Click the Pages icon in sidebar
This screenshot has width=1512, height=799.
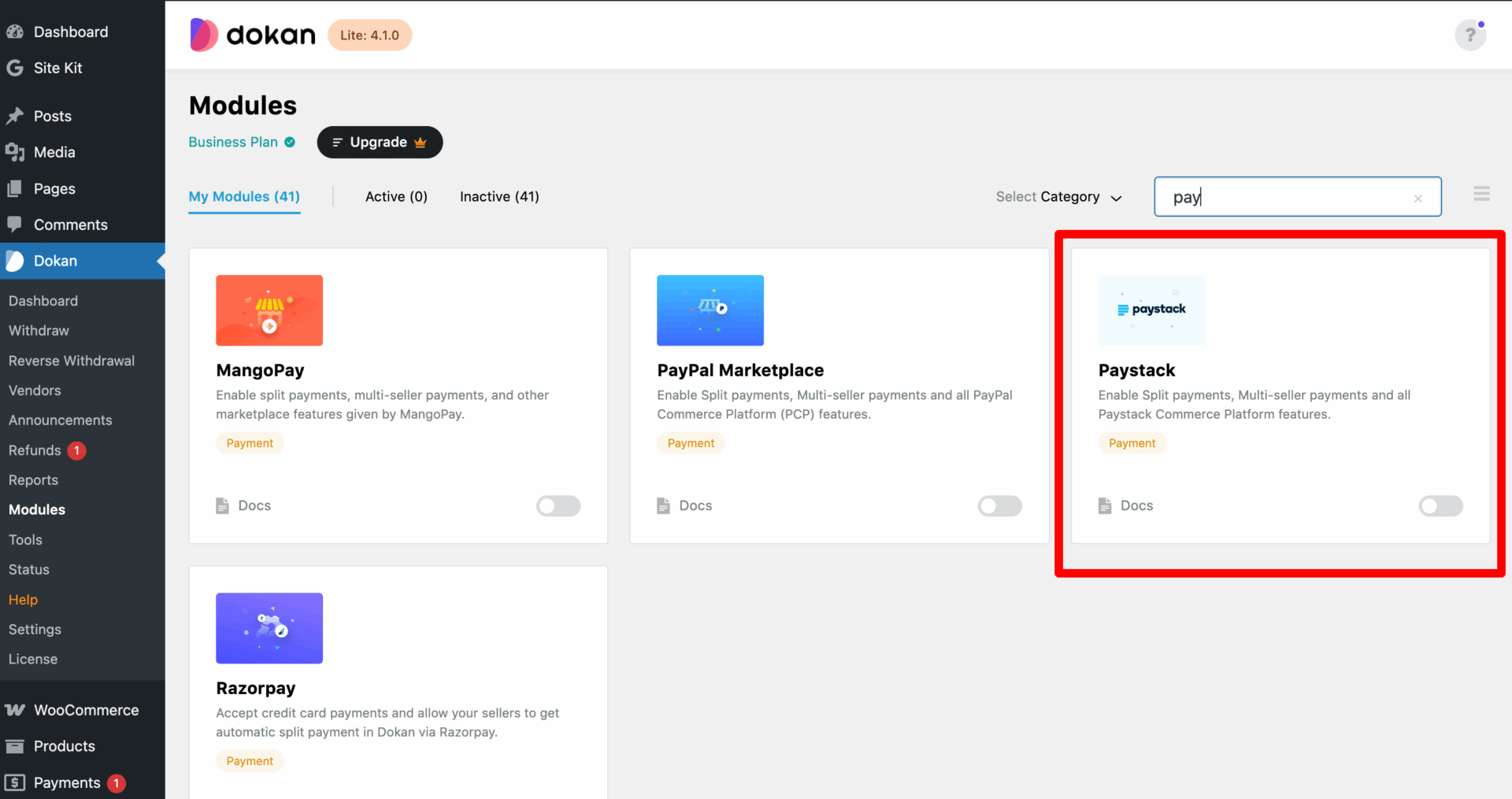pos(15,189)
